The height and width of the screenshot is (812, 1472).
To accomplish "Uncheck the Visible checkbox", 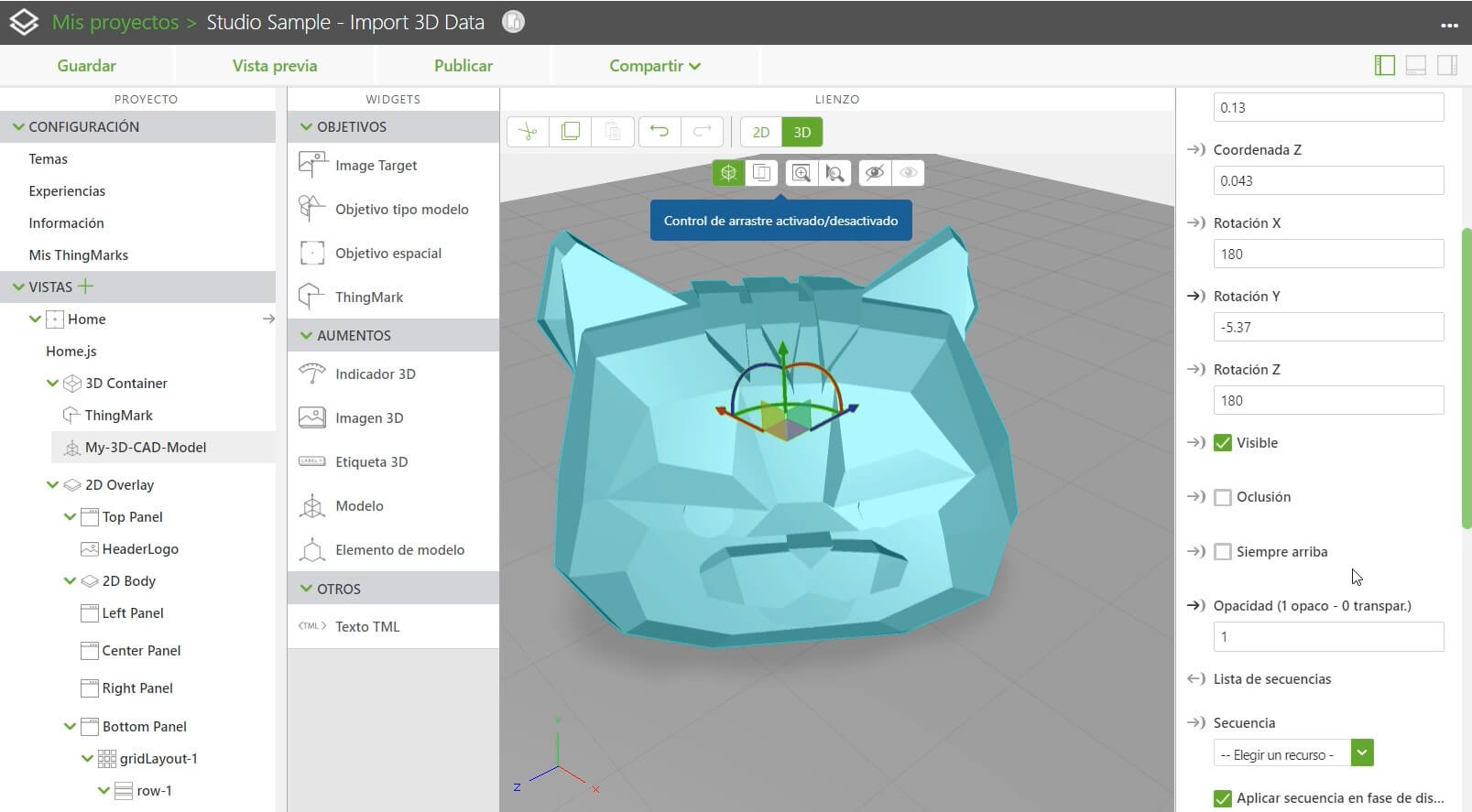I will coord(1223,443).
